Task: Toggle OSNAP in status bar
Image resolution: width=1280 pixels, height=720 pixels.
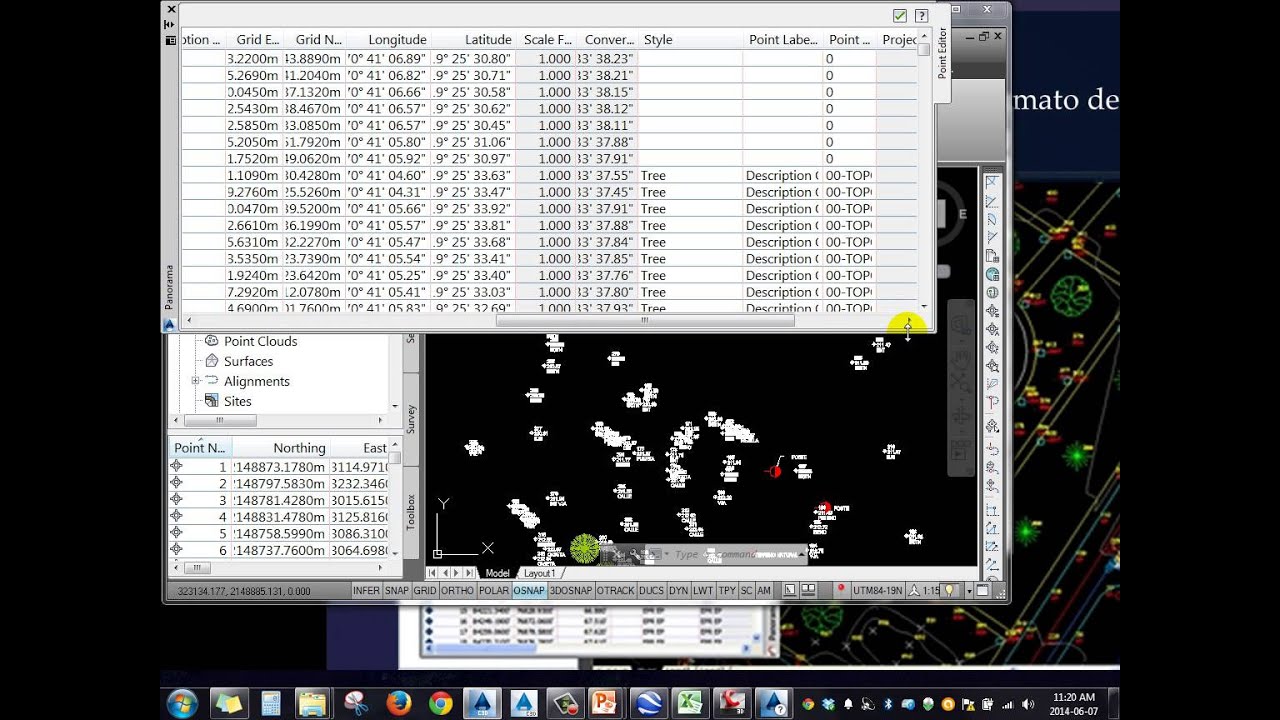Action: point(529,591)
